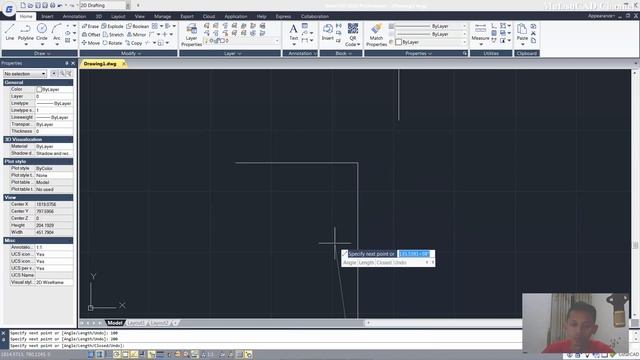Switch to the Insert ribbon tab
The width and height of the screenshot is (640, 360).
[x=47, y=16]
